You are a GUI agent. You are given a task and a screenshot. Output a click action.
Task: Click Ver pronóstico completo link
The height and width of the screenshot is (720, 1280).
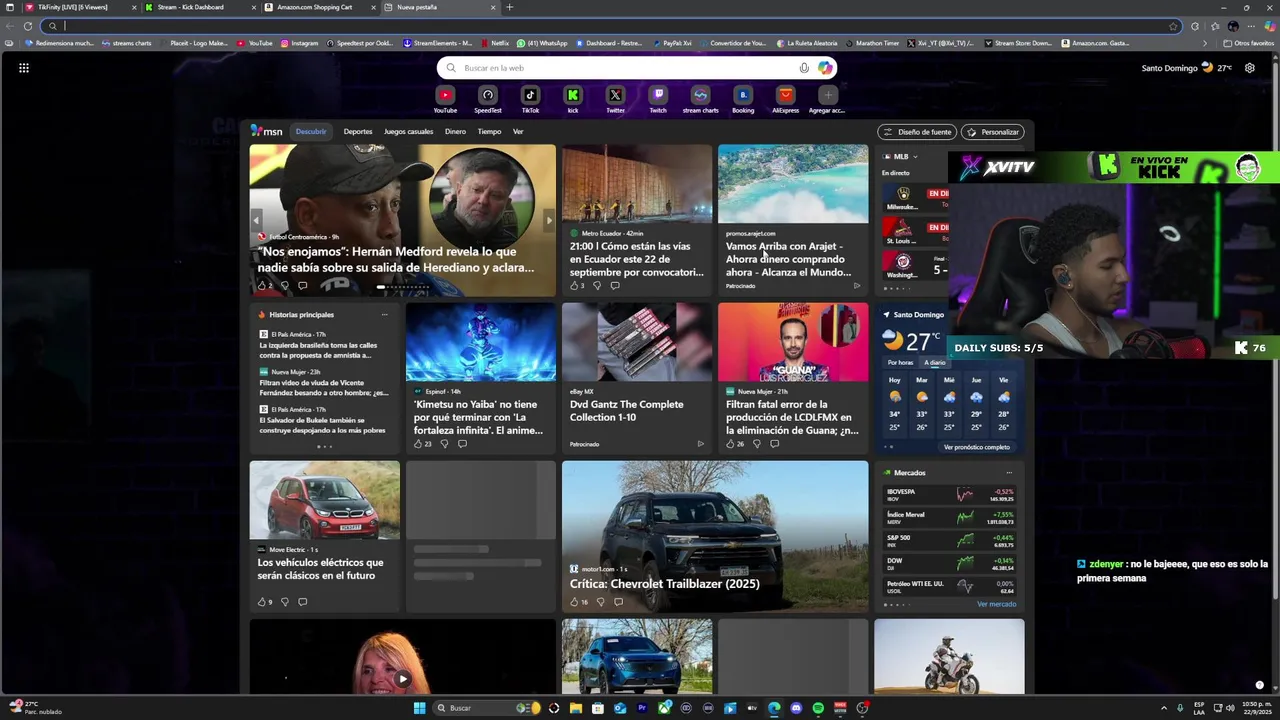(977, 447)
